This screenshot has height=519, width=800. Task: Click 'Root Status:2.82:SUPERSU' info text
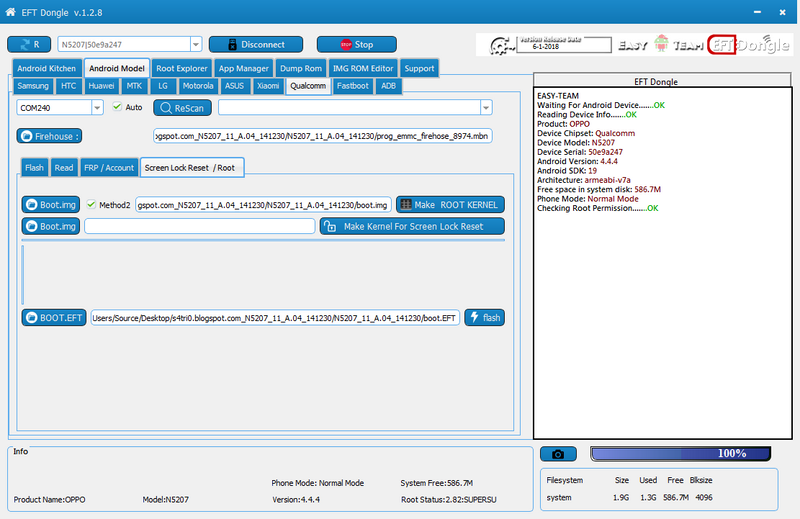pyautogui.click(x=448, y=499)
